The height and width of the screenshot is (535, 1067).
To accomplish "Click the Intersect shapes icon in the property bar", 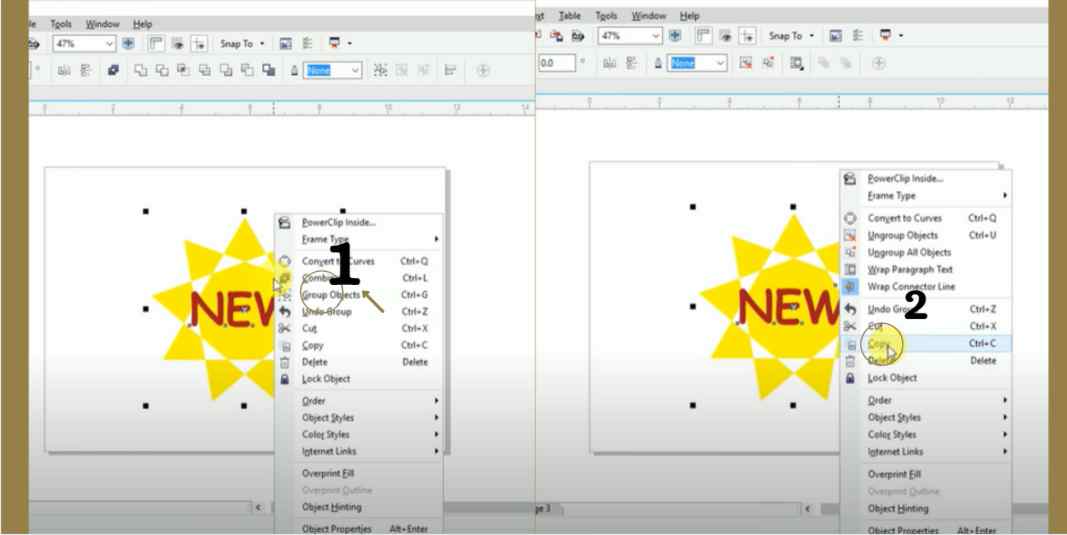I will click(x=183, y=70).
